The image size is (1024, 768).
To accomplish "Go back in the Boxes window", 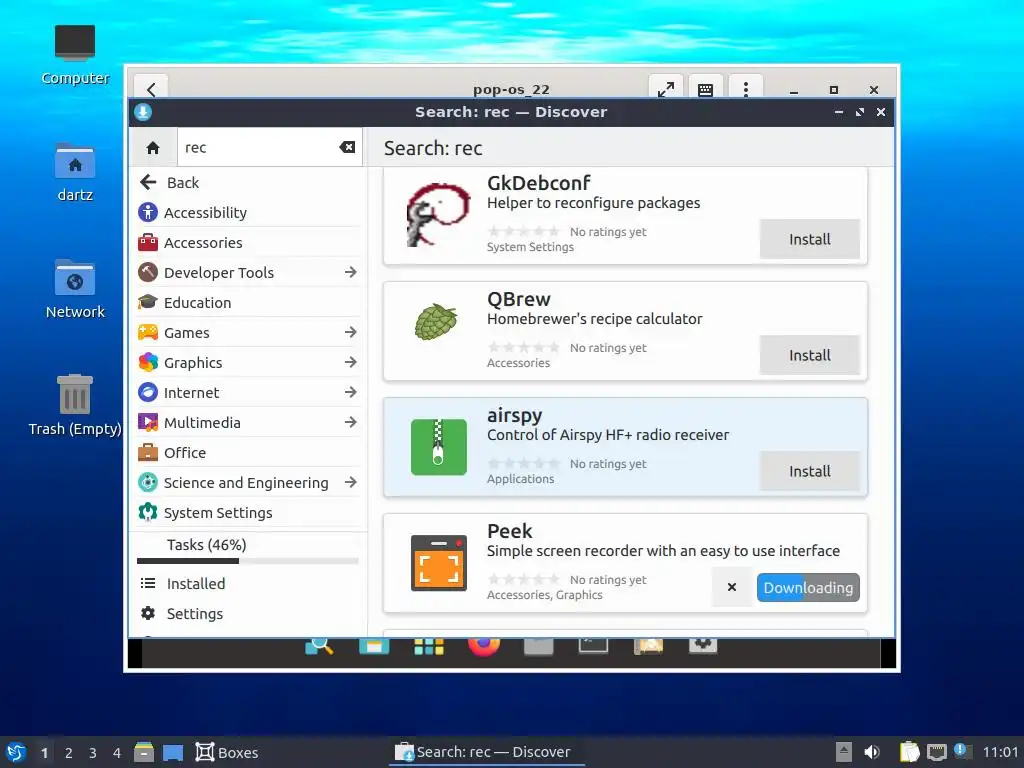I will pos(152,89).
